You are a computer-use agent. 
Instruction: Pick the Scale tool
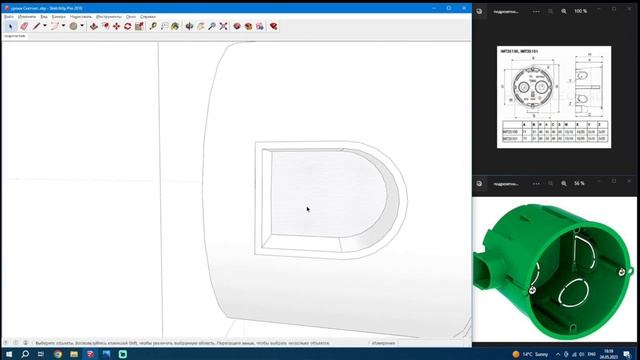click(139, 27)
